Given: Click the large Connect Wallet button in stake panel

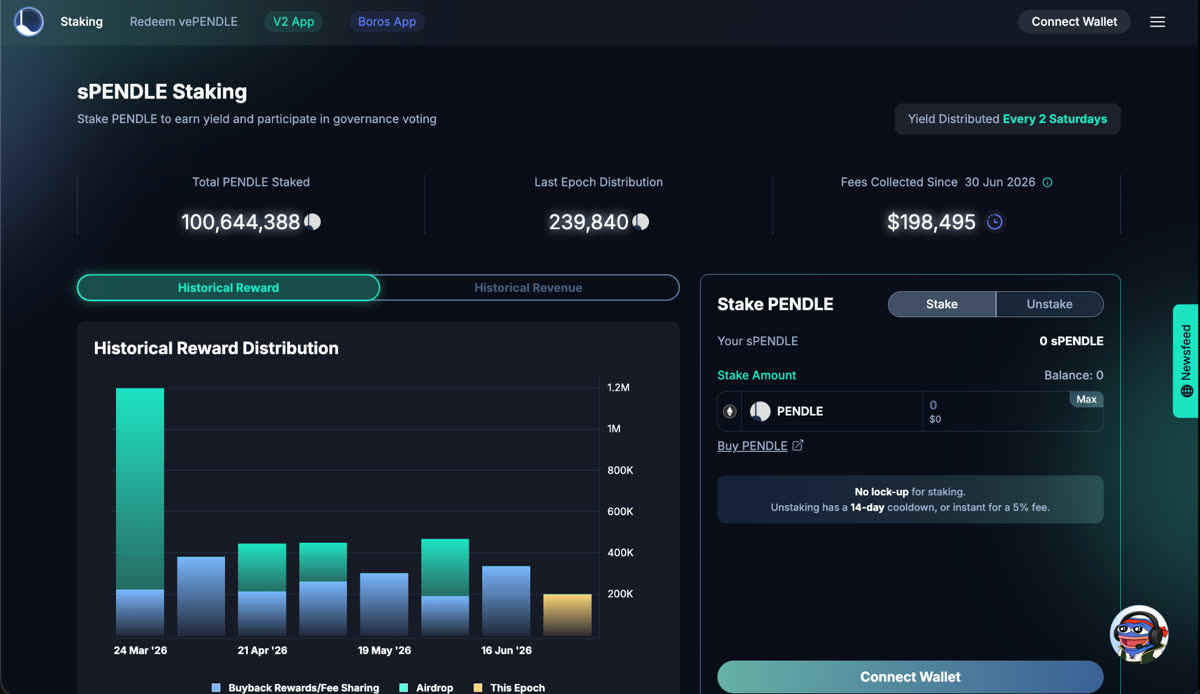Looking at the screenshot, I should (x=910, y=677).
